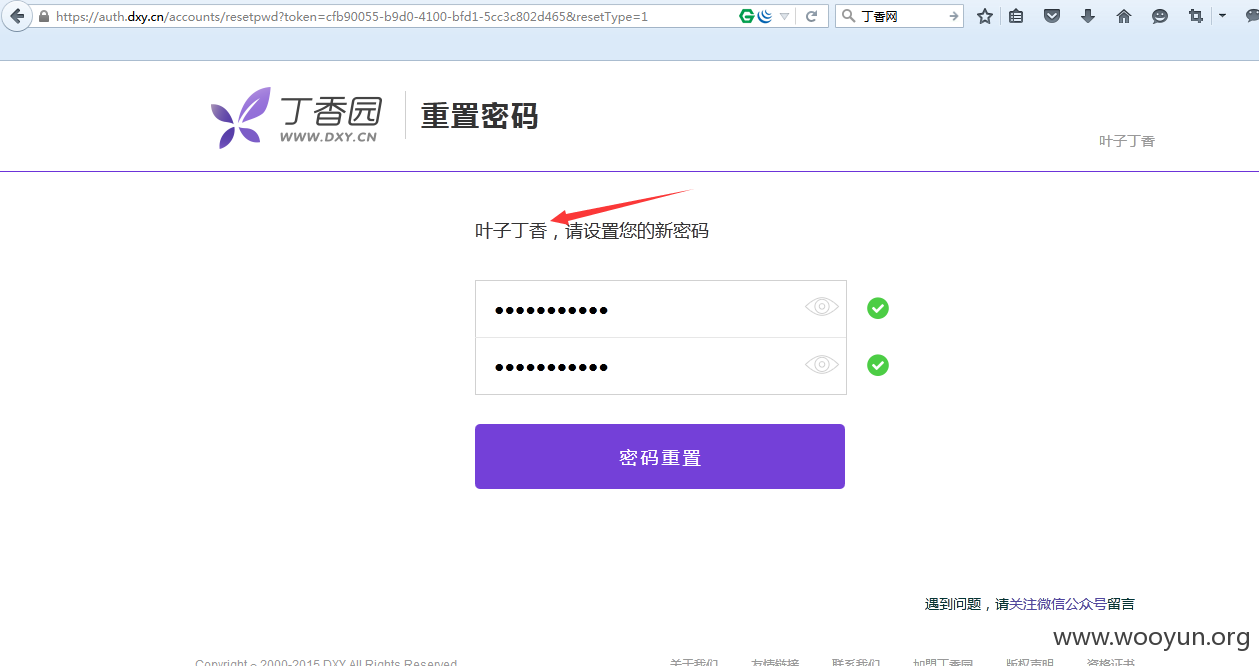
Task: Open the 版权声明 footer link
Action: pos(1030,662)
